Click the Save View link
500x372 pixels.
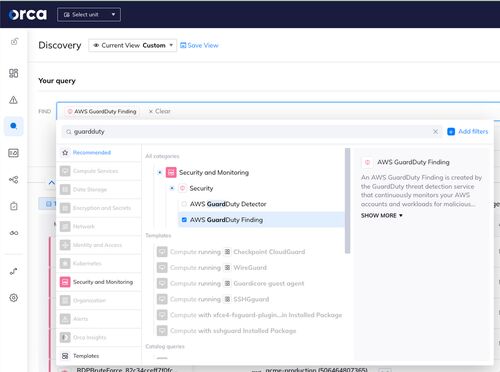click(199, 45)
